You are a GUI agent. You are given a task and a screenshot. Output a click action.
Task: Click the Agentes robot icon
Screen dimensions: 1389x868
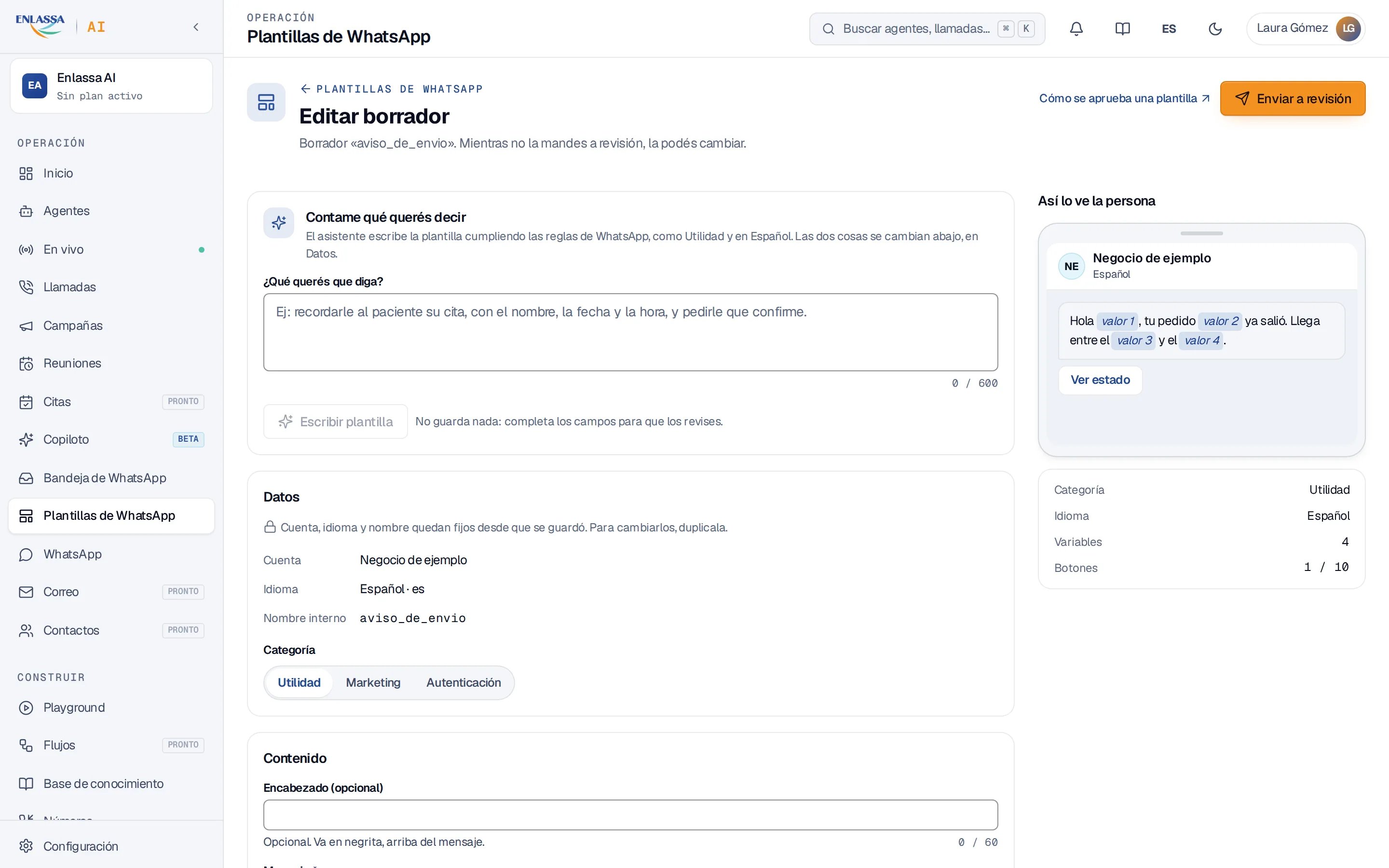point(26,211)
